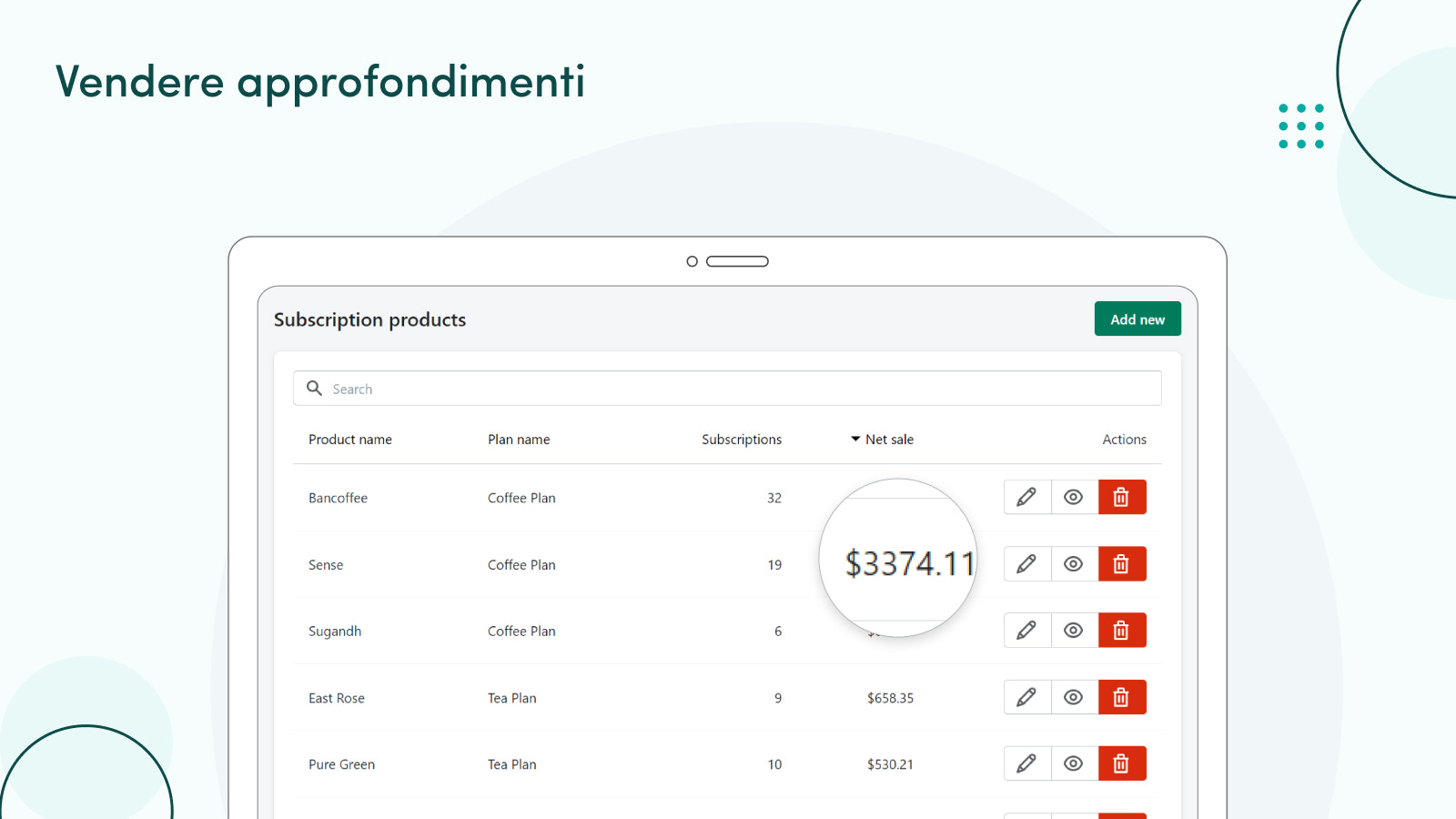Click the $658.35 net sale value
Image resolution: width=1456 pixels, height=819 pixels.
[890, 698]
